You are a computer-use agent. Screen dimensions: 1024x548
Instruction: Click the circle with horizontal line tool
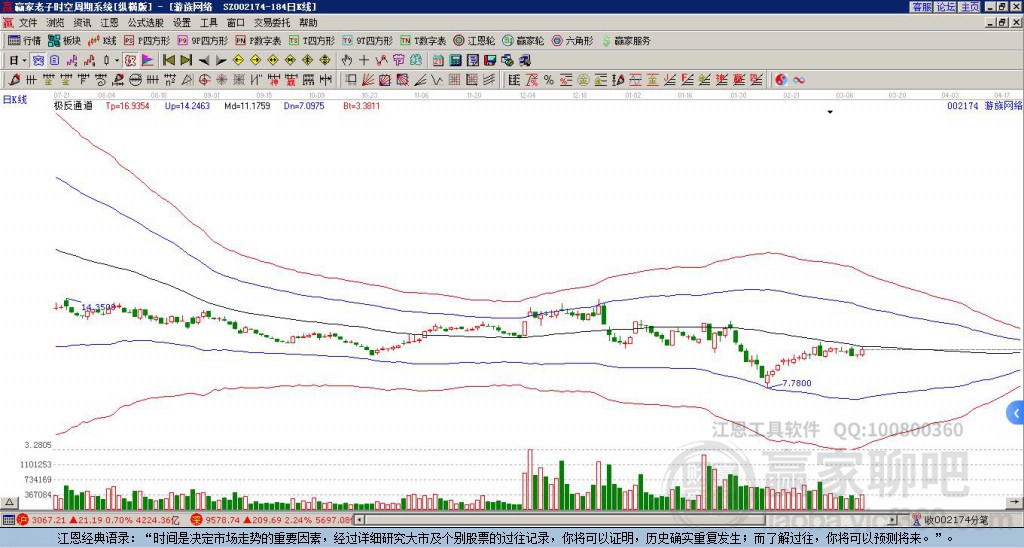coord(135,80)
